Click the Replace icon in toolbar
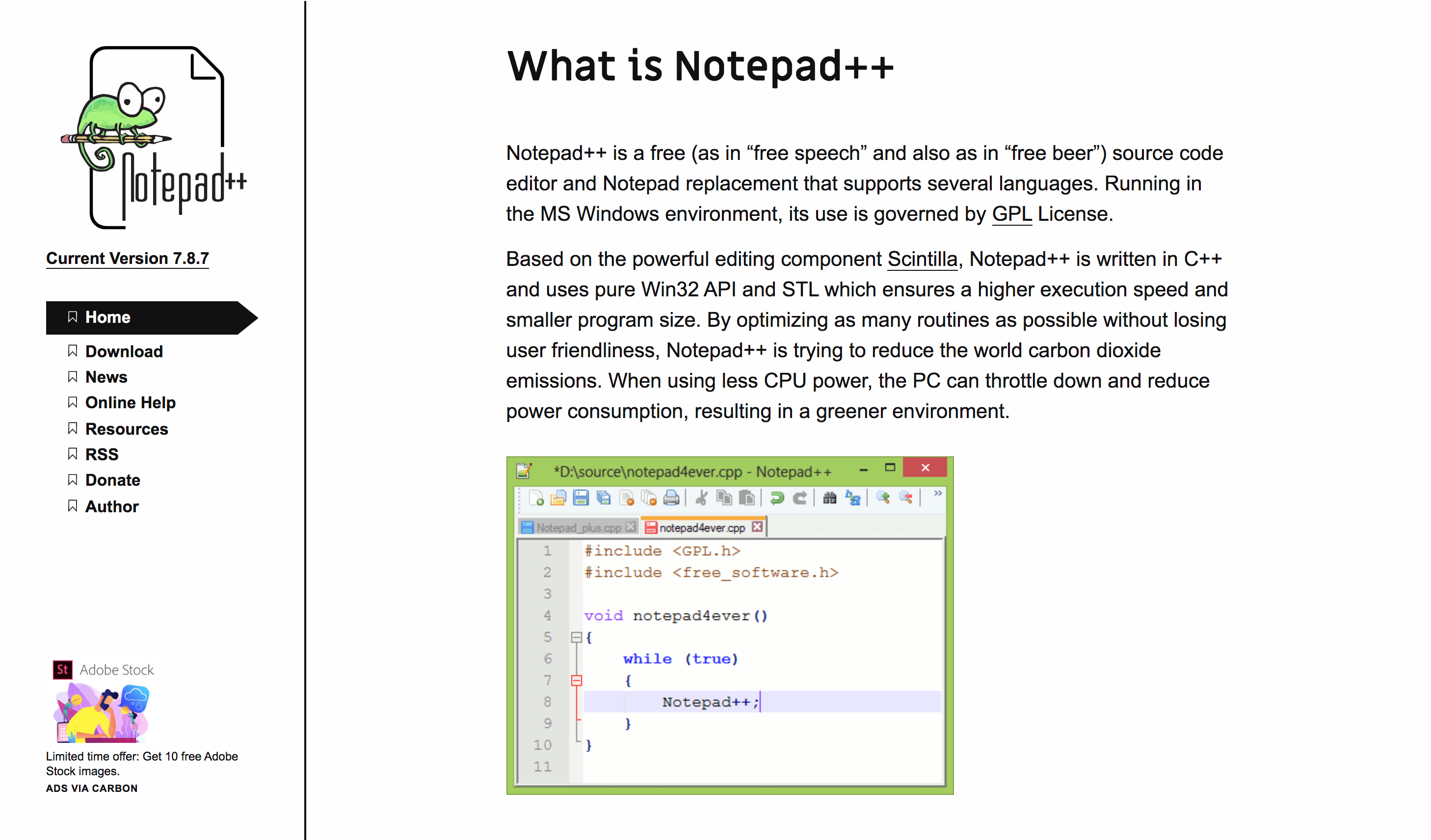1431x840 pixels. (x=852, y=498)
